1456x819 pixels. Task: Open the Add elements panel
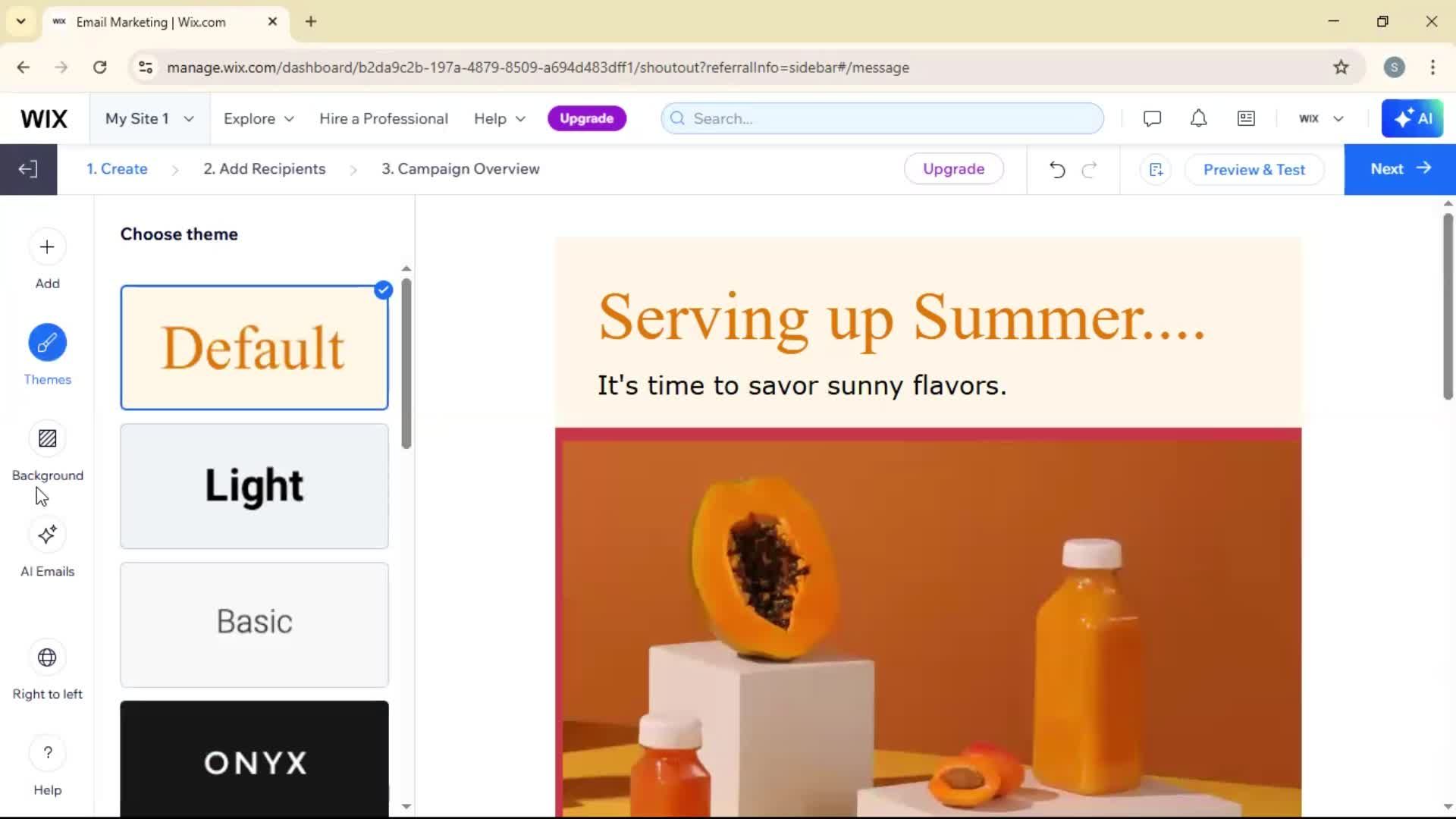pos(47,247)
